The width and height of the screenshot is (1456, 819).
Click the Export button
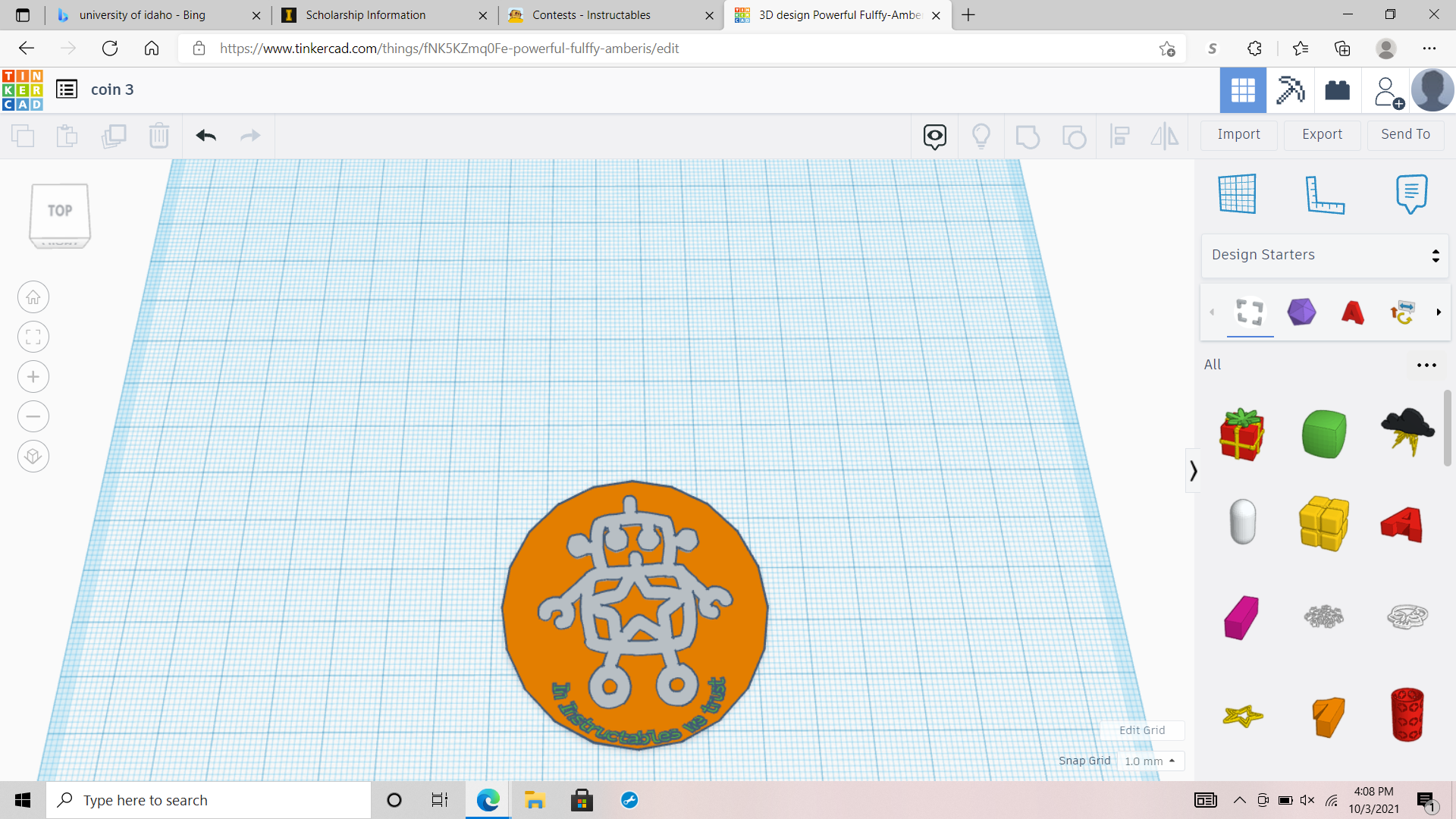1321,134
